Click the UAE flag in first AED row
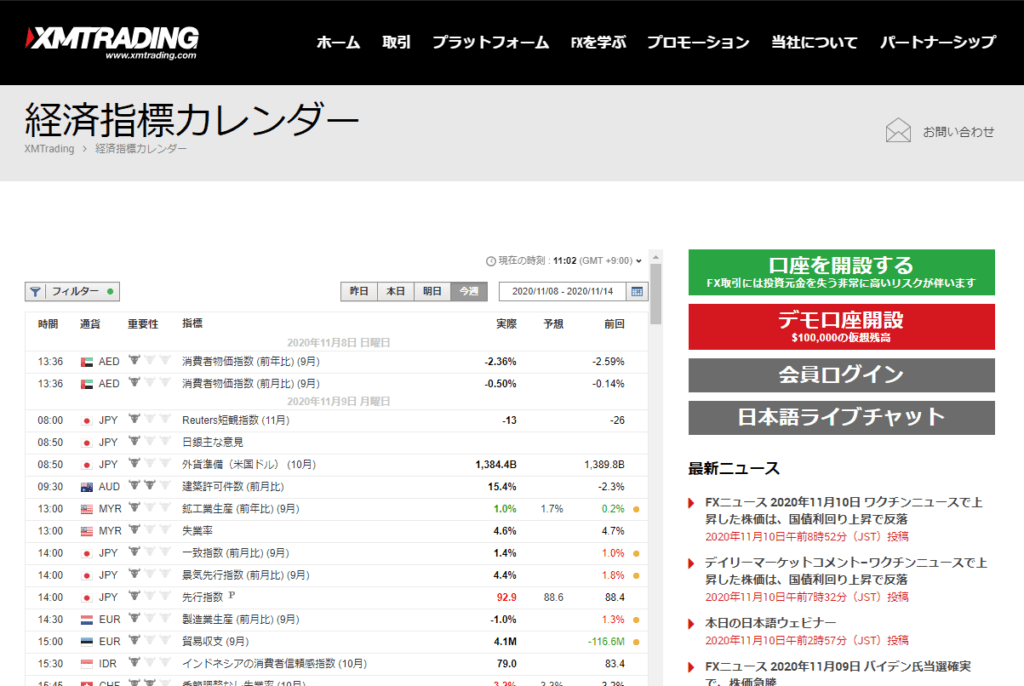 [86, 361]
